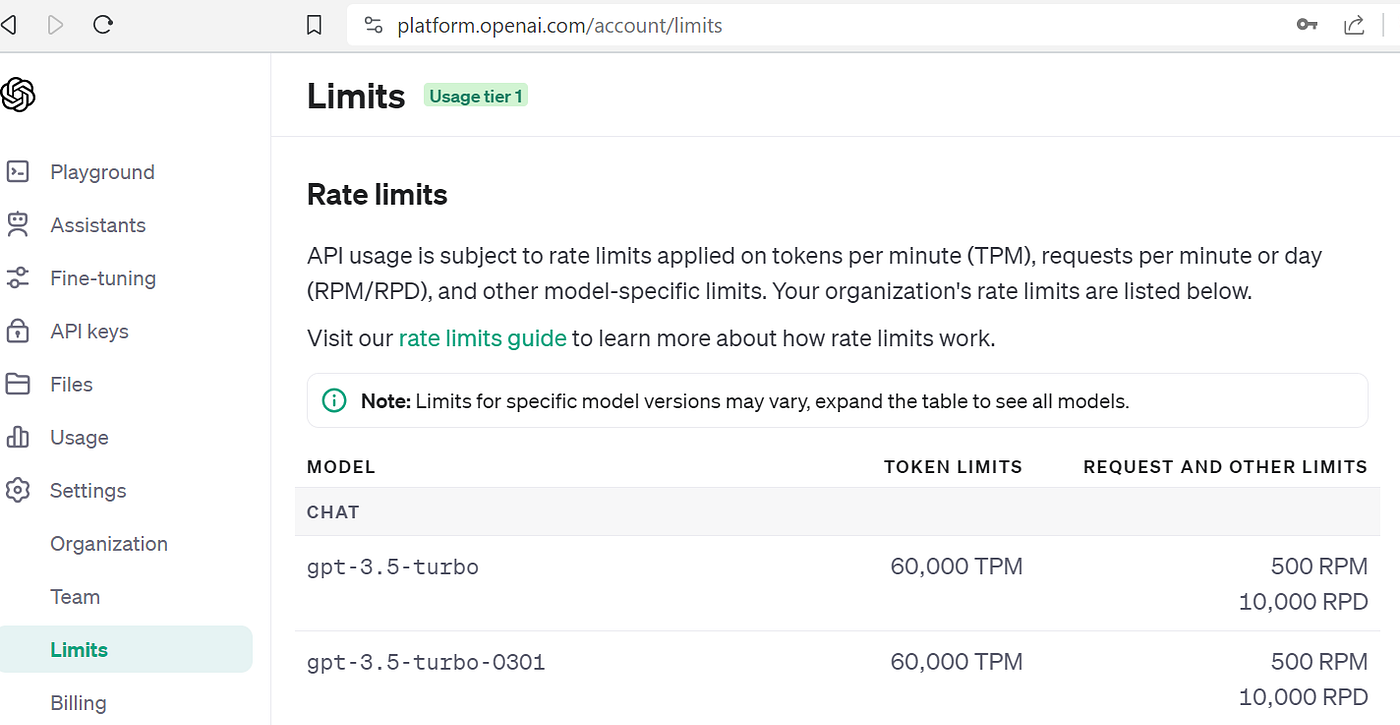
Task: Open the Billing settings page
Action: 78,703
